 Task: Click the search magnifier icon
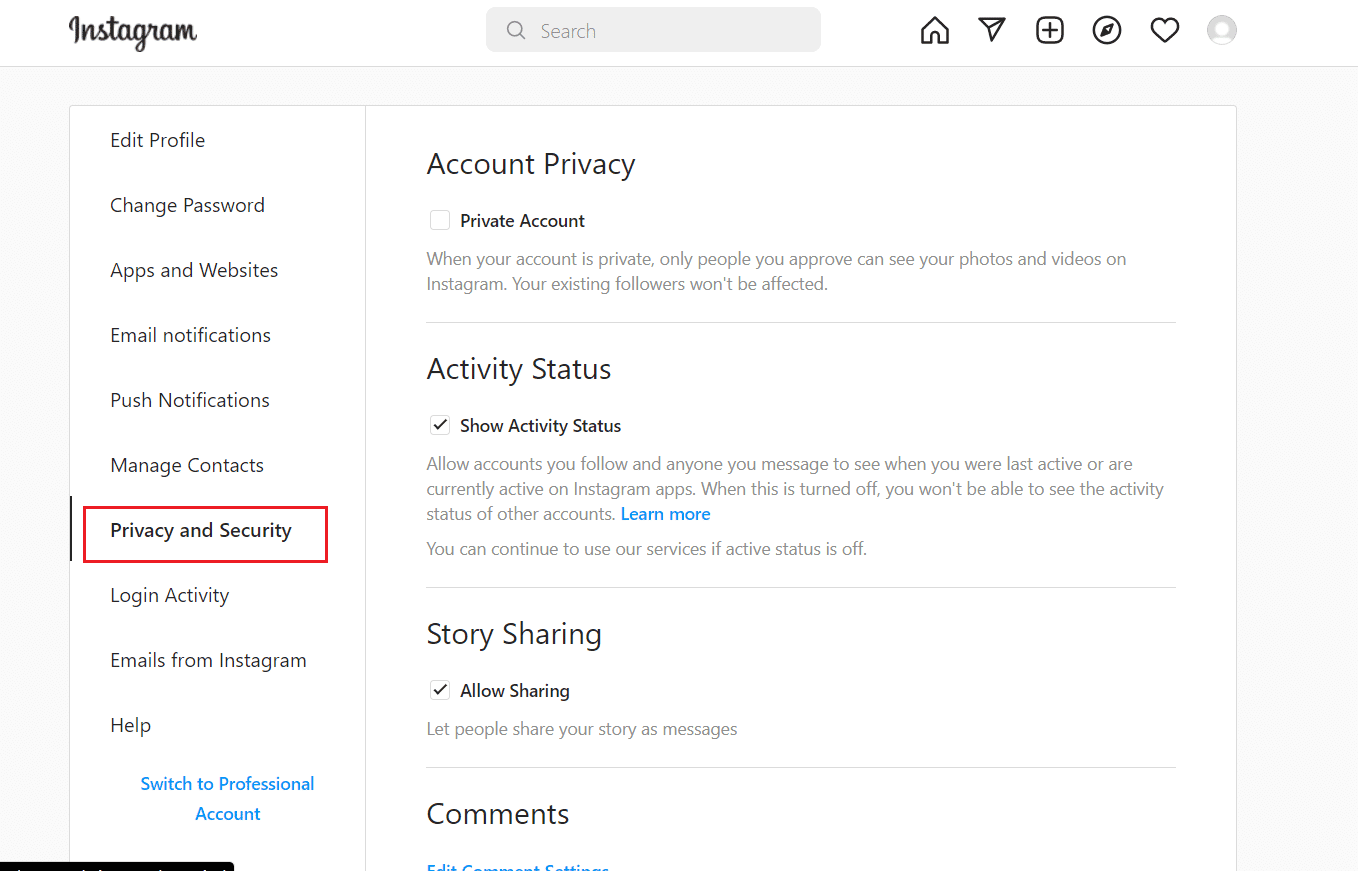point(516,30)
